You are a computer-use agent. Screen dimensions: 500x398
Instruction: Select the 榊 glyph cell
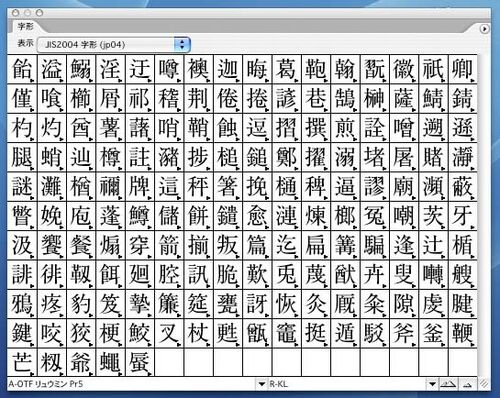point(375,98)
